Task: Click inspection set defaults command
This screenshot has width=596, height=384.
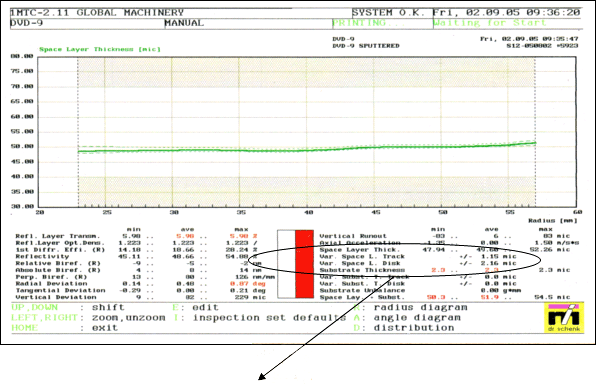Action: coord(269,317)
